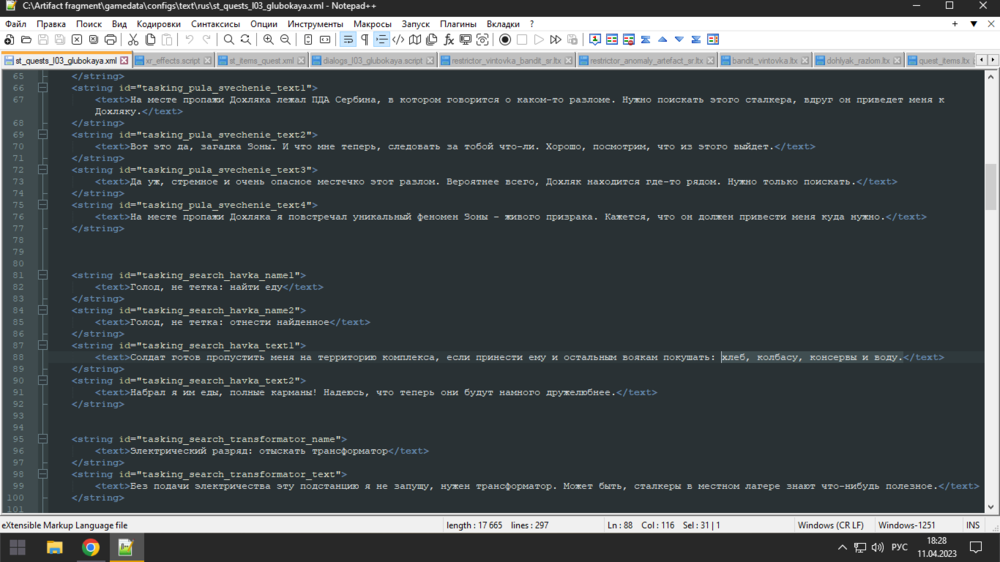
Task: Zoom out with the minus magnifier icon
Action: point(285,40)
